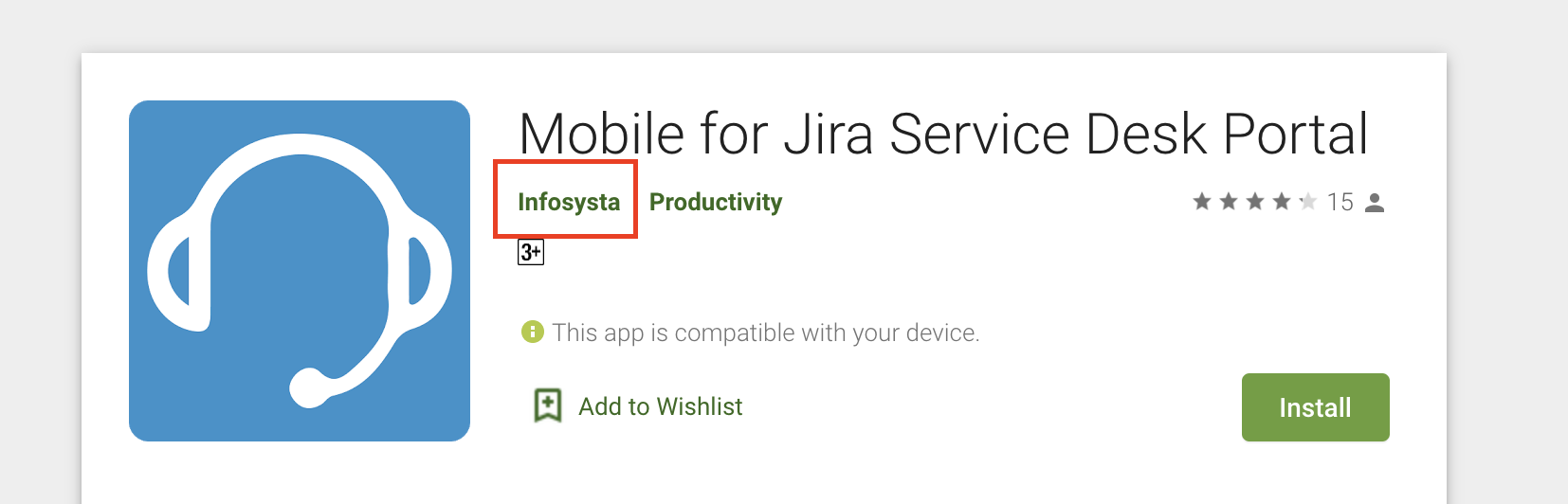
Task: Click the wishlist bookmark icon
Action: 548,405
